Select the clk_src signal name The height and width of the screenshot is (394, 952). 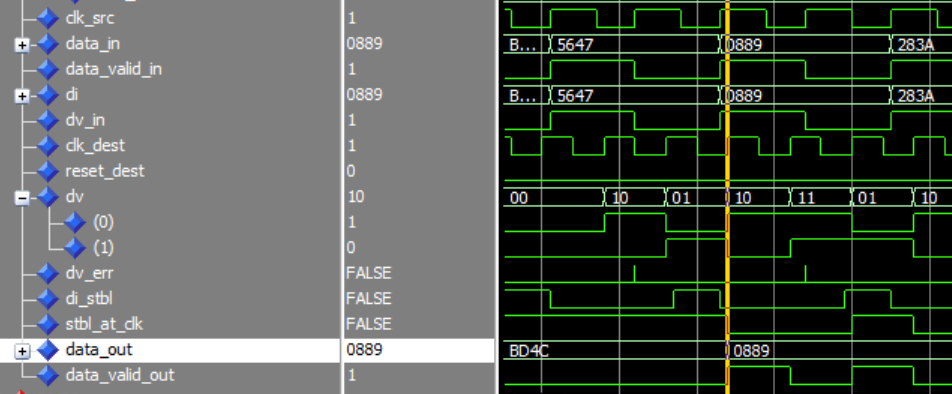[x=89, y=19]
